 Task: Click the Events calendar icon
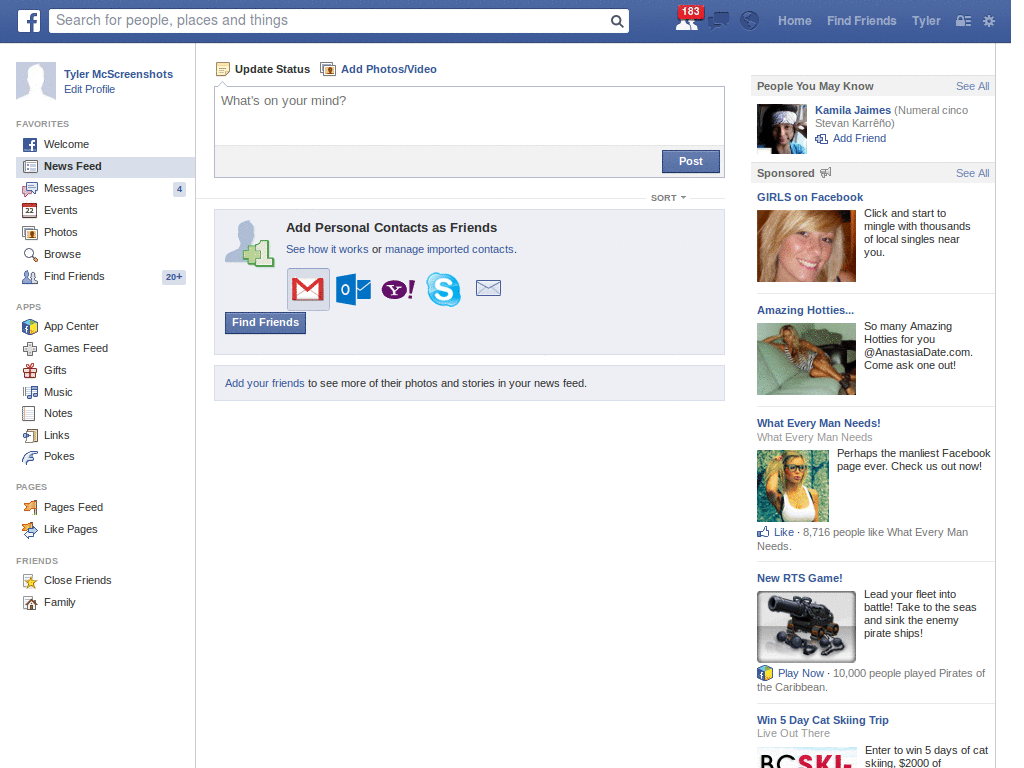[29, 210]
